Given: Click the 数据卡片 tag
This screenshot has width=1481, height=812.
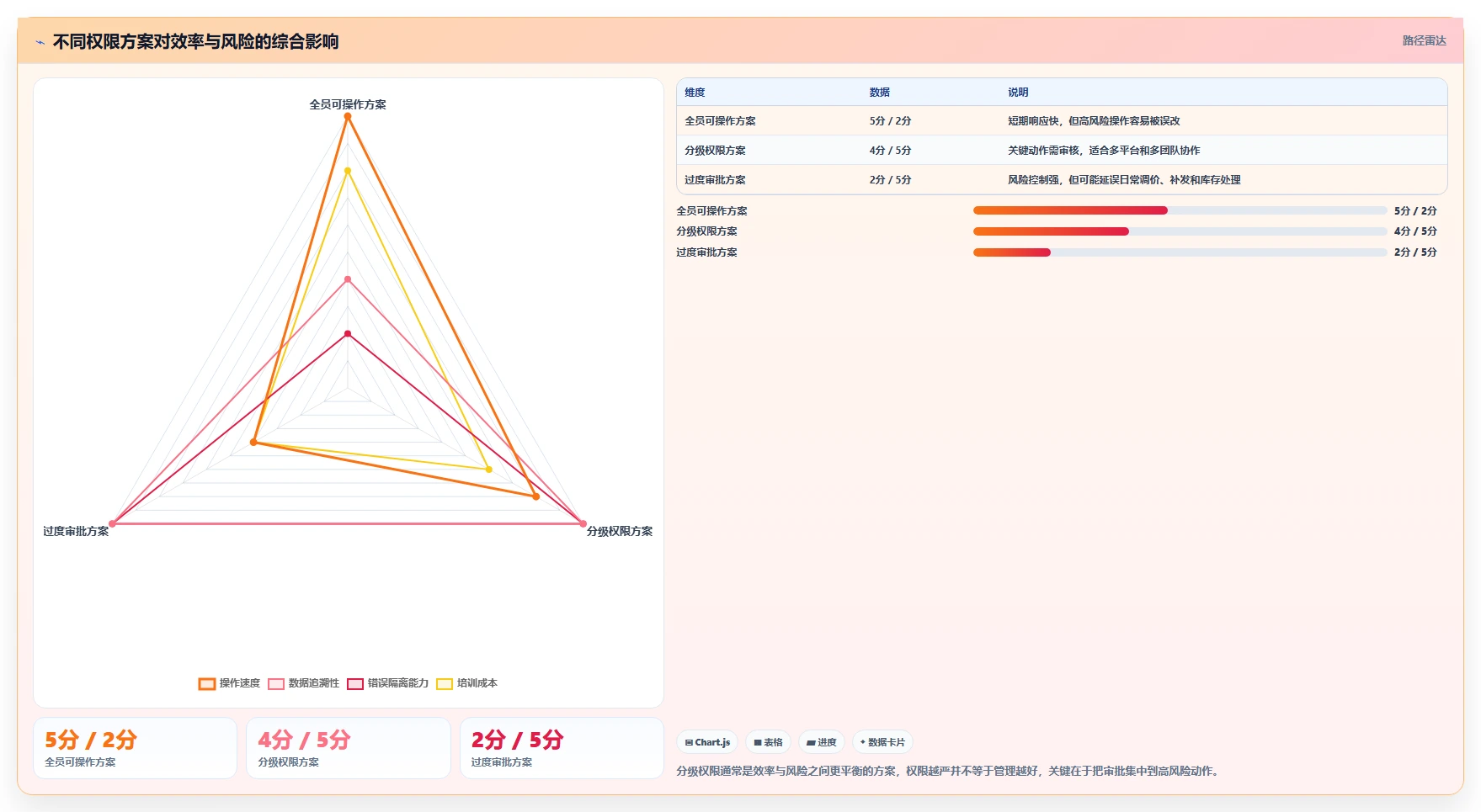Looking at the screenshot, I should tap(882, 742).
